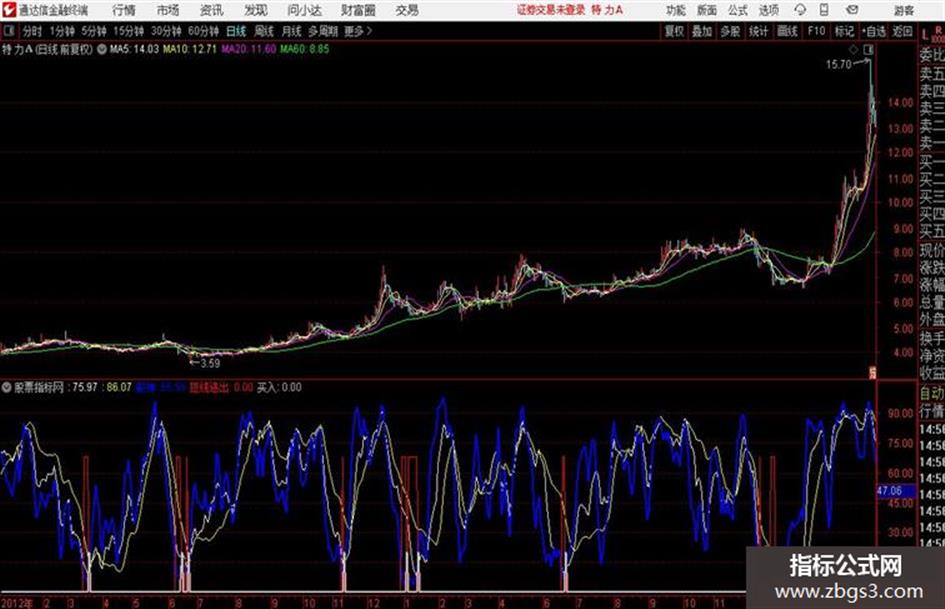Click the 返回 back button
This screenshot has height=609, width=945.
(x=902, y=31)
